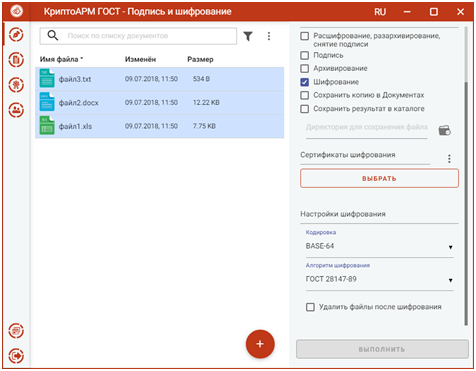
Task: Click the 7.75 KB size value
Action: [204, 126]
